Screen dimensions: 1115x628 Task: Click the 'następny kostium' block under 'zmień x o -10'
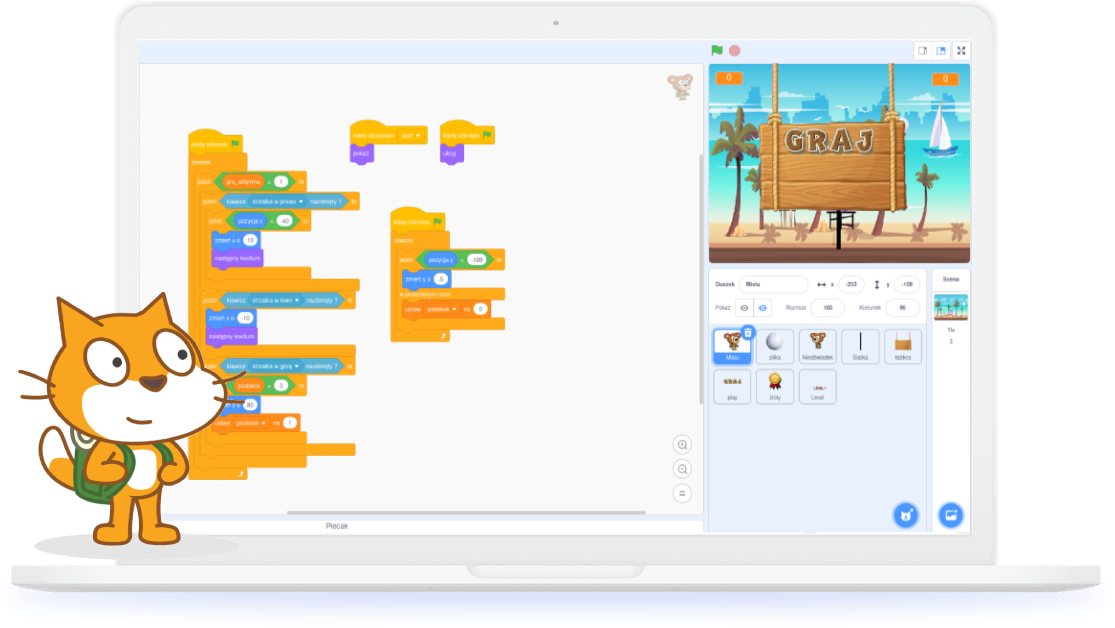pyautogui.click(x=232, y=336)
